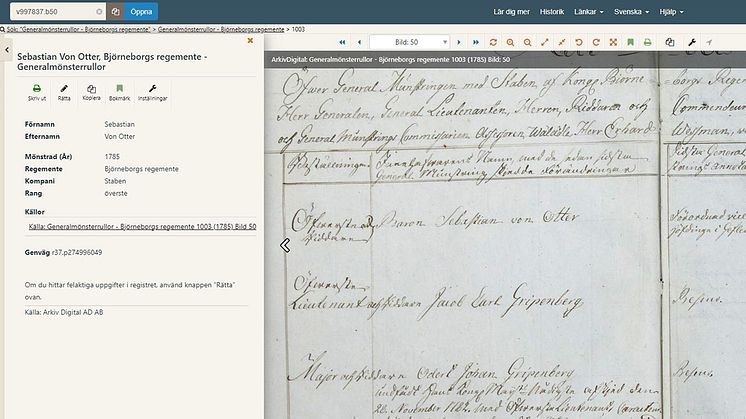Go to previous image

[x=360, y=42]
